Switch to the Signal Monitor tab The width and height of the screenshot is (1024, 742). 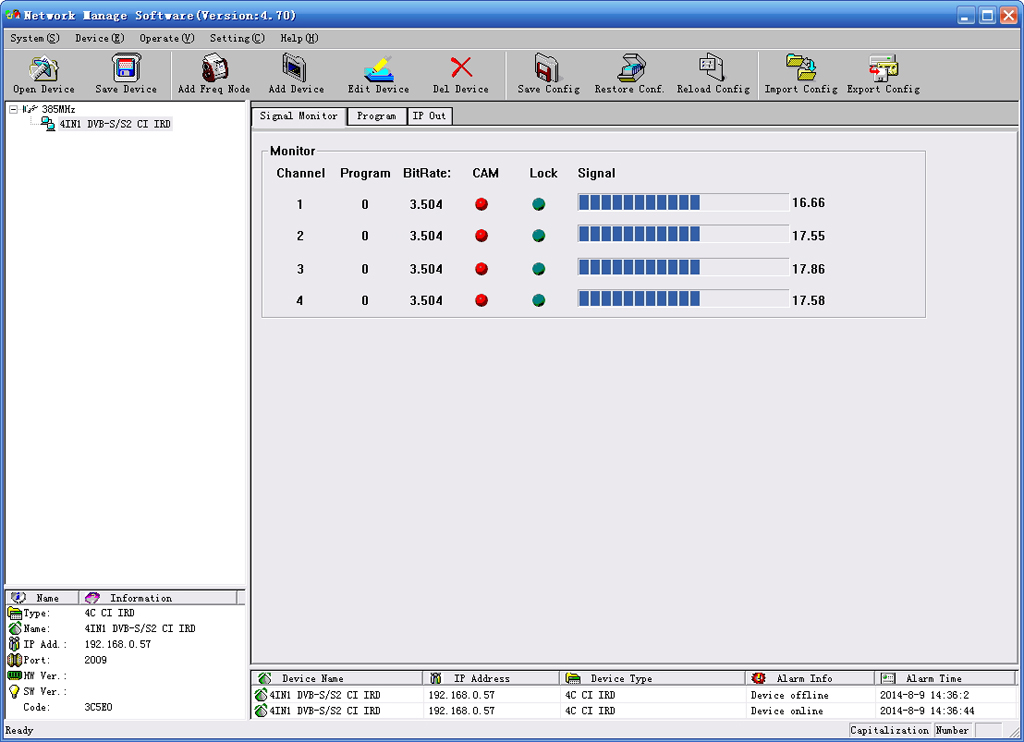298,116
